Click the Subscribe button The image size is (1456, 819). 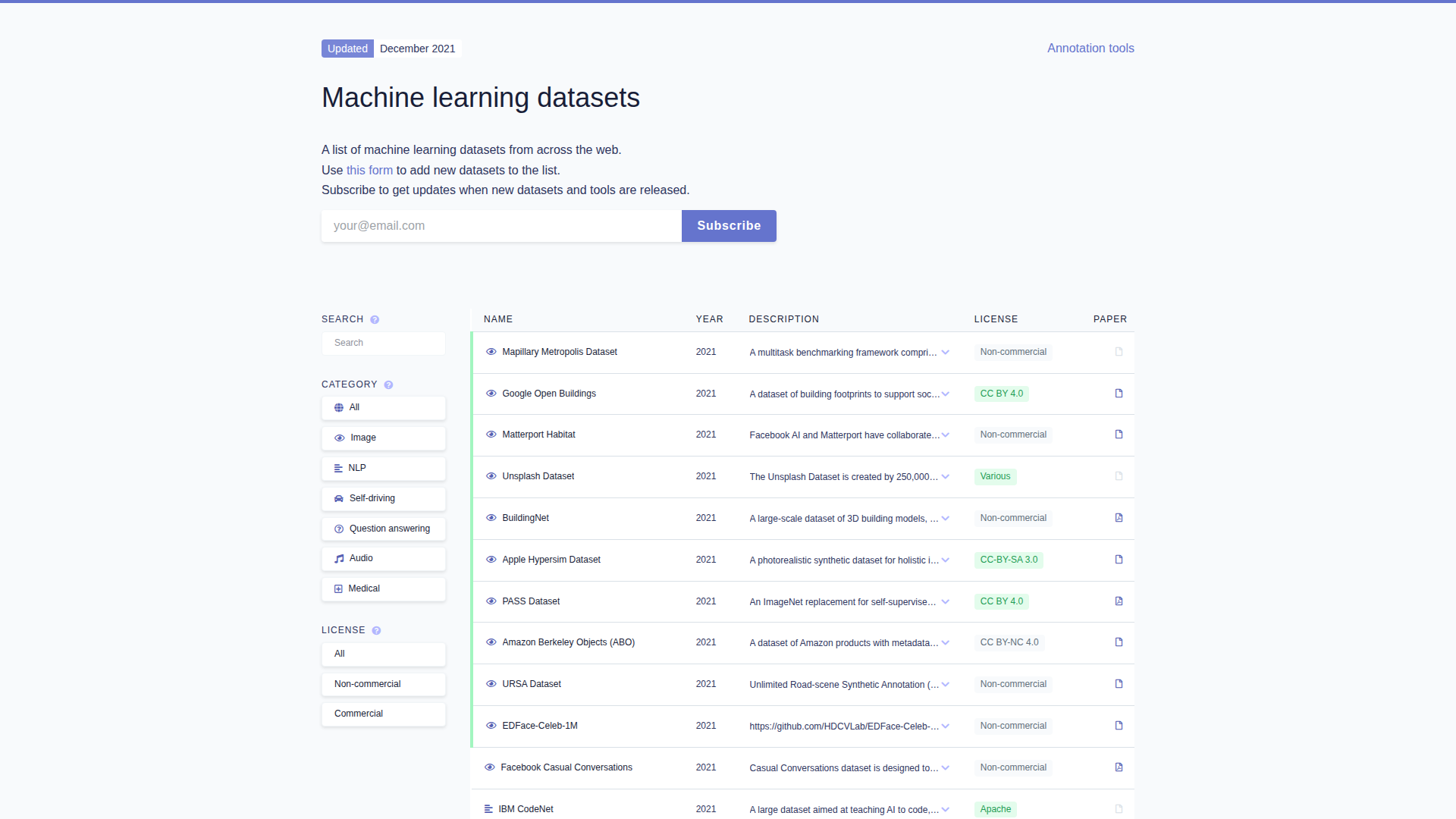(729, 226)
